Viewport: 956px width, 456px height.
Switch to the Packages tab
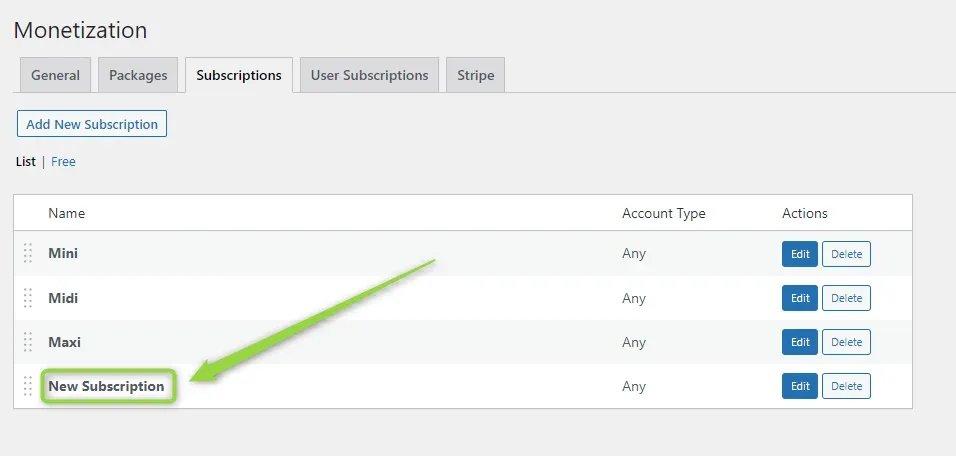coord(138,75)
